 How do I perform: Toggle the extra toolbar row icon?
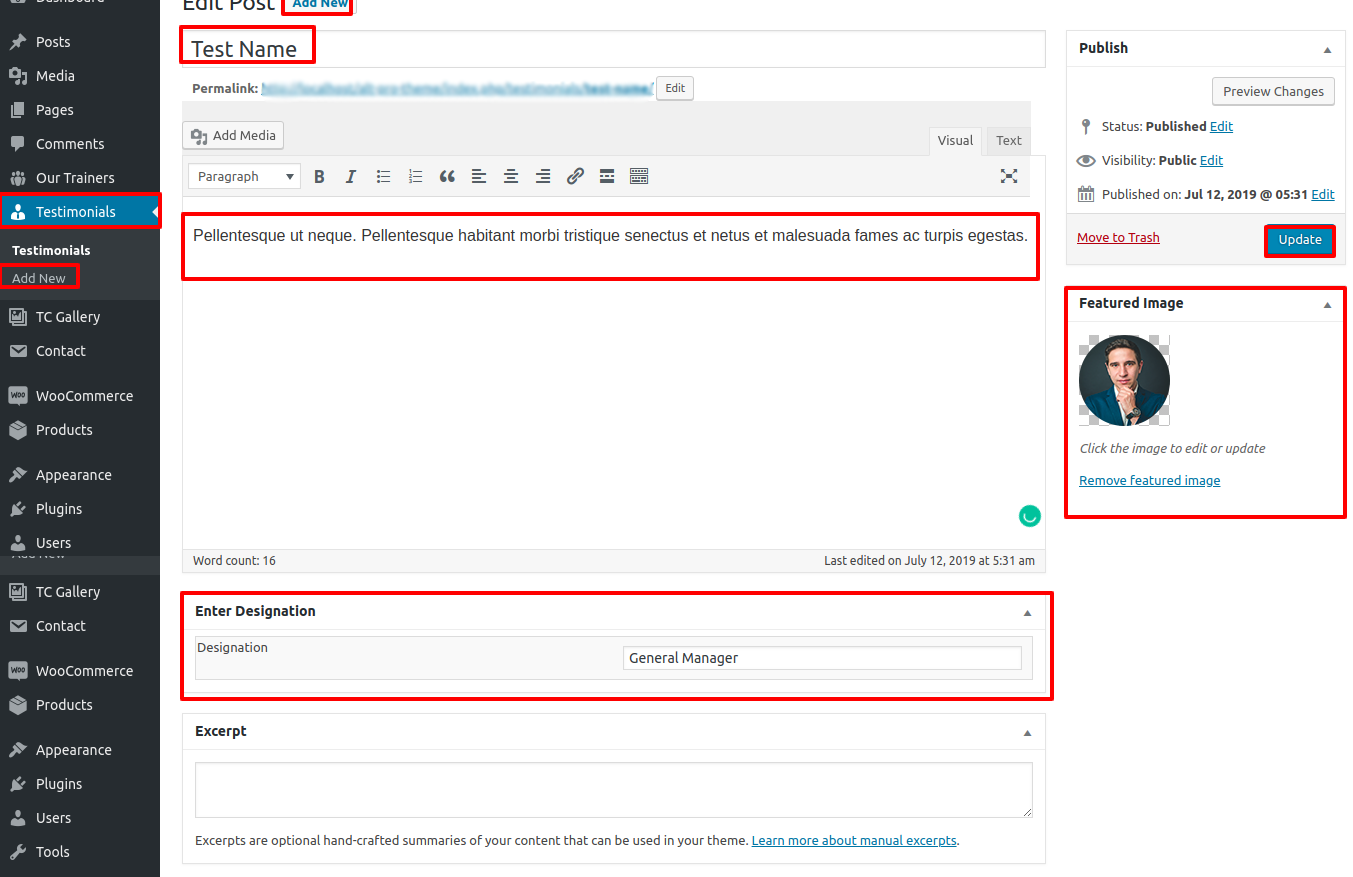click(x=639, y=177)
